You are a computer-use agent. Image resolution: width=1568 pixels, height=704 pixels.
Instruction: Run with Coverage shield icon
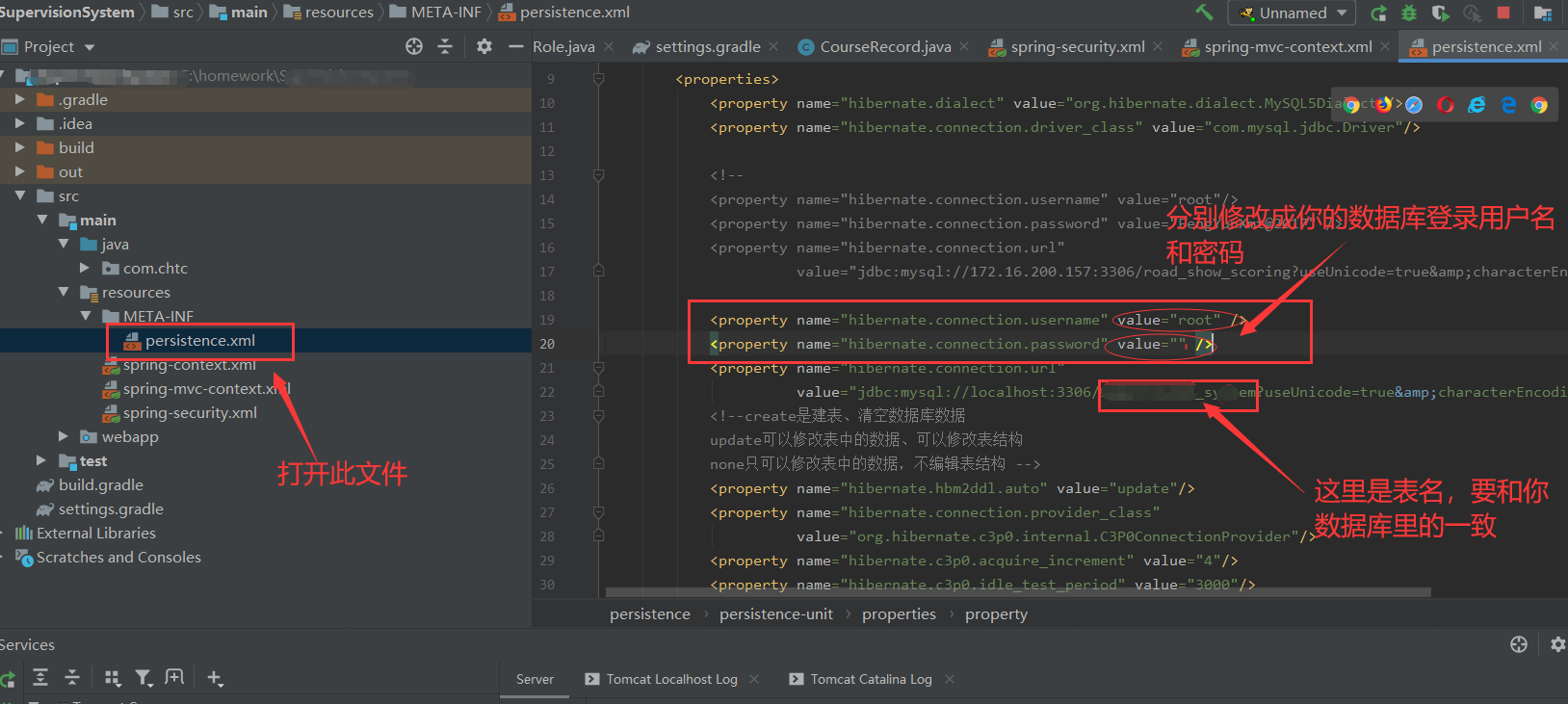coord(1440,13)
